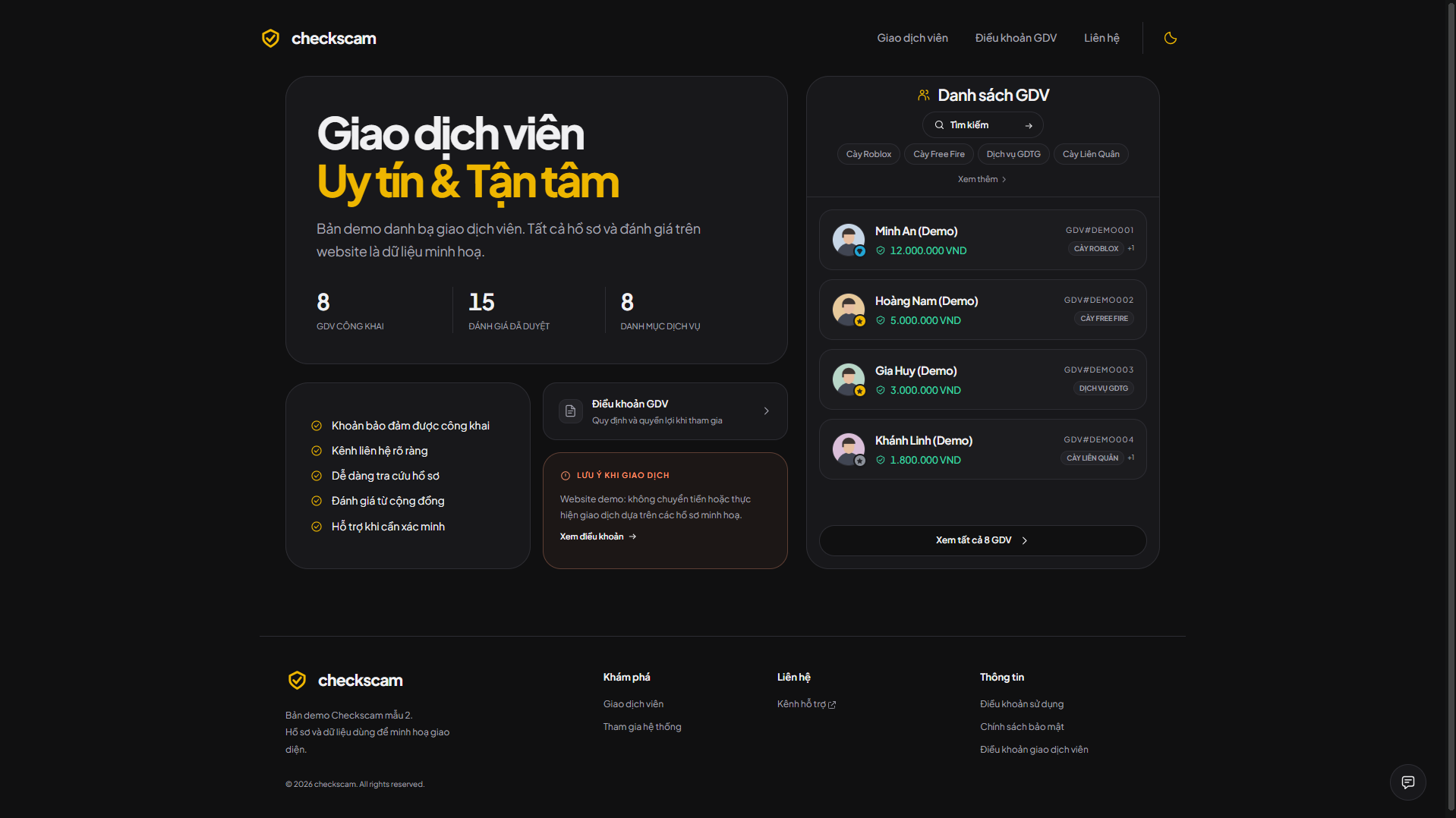Open footer link Tham gia hệ thống
This screenshot has height=818, width=1456.
(642, 727)
